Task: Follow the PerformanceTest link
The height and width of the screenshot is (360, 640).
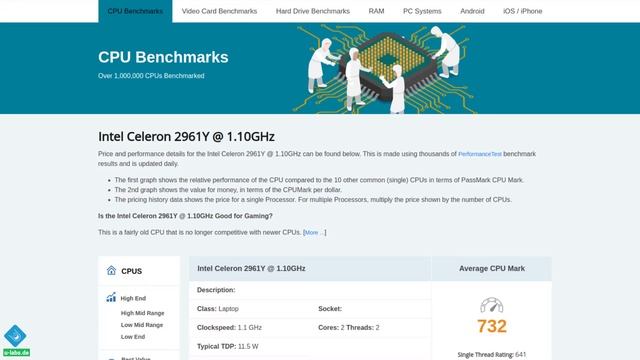Action: point(480,154)
